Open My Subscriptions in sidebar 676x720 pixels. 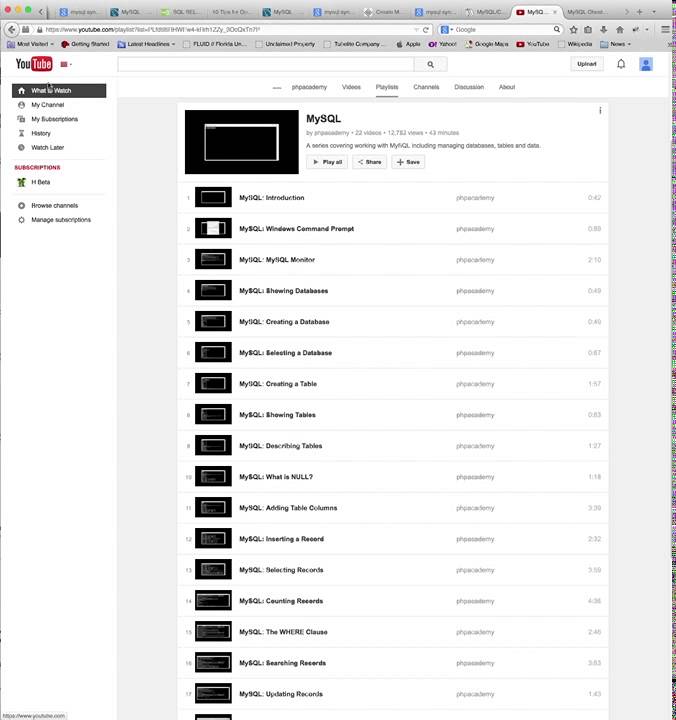coord(54,119)
